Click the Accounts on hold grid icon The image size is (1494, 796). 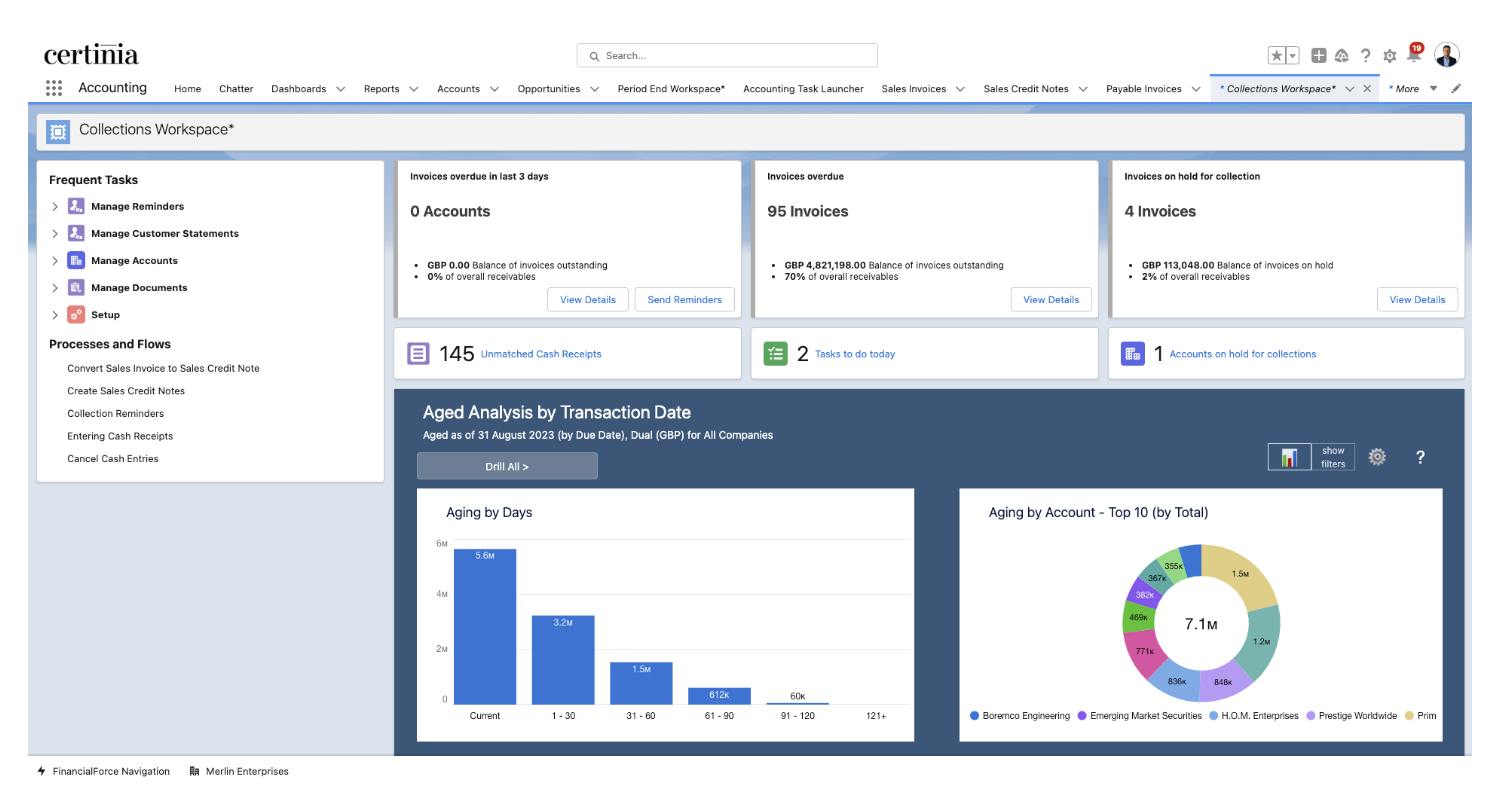point(1133,353)
